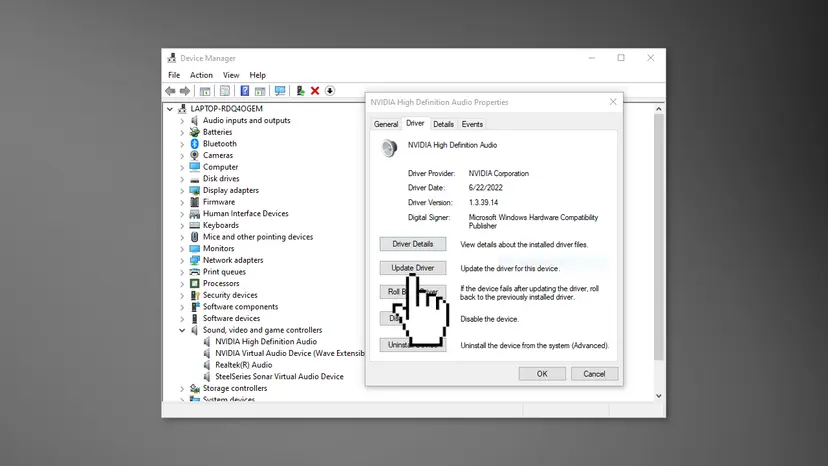The width and height of the screenshot is (828, 466).
Task: Confirm the dialog with OK
Action: [x=542, y=374]
